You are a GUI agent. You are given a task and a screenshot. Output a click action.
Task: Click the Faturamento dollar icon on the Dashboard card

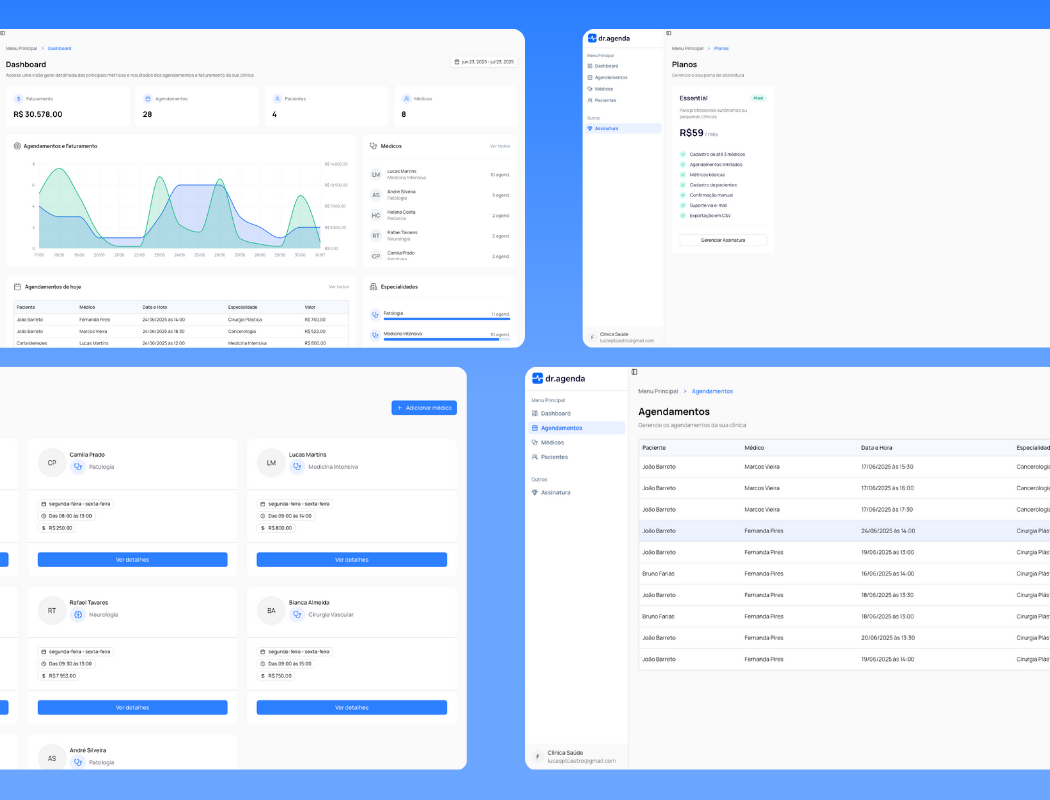click(19, 99)
